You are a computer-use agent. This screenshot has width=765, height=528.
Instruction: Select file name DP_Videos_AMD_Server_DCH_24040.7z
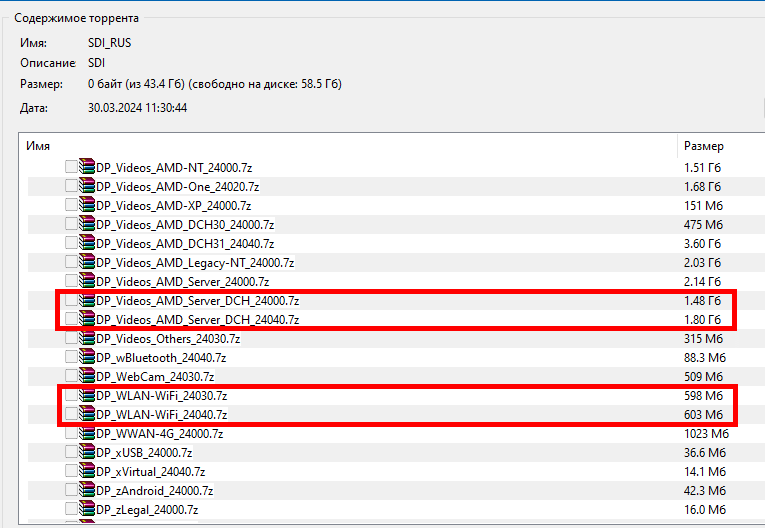click(198, 320)
